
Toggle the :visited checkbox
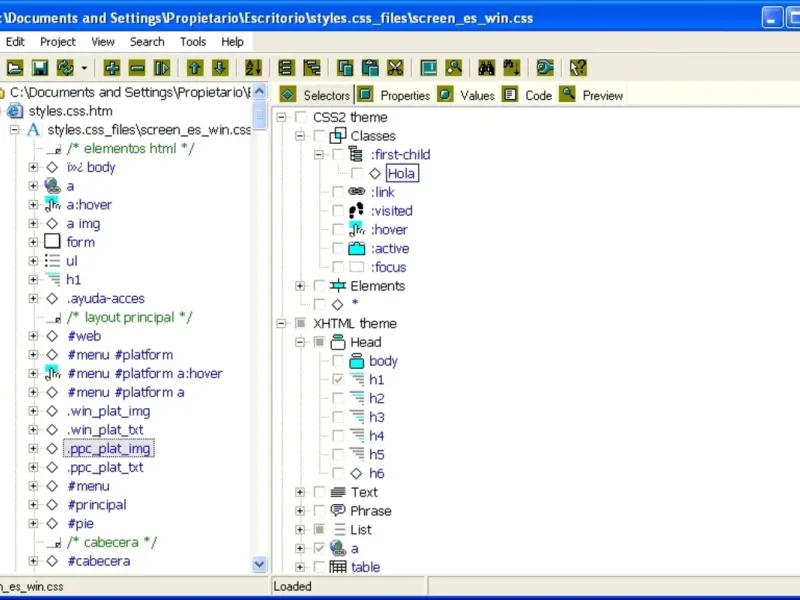338,211
